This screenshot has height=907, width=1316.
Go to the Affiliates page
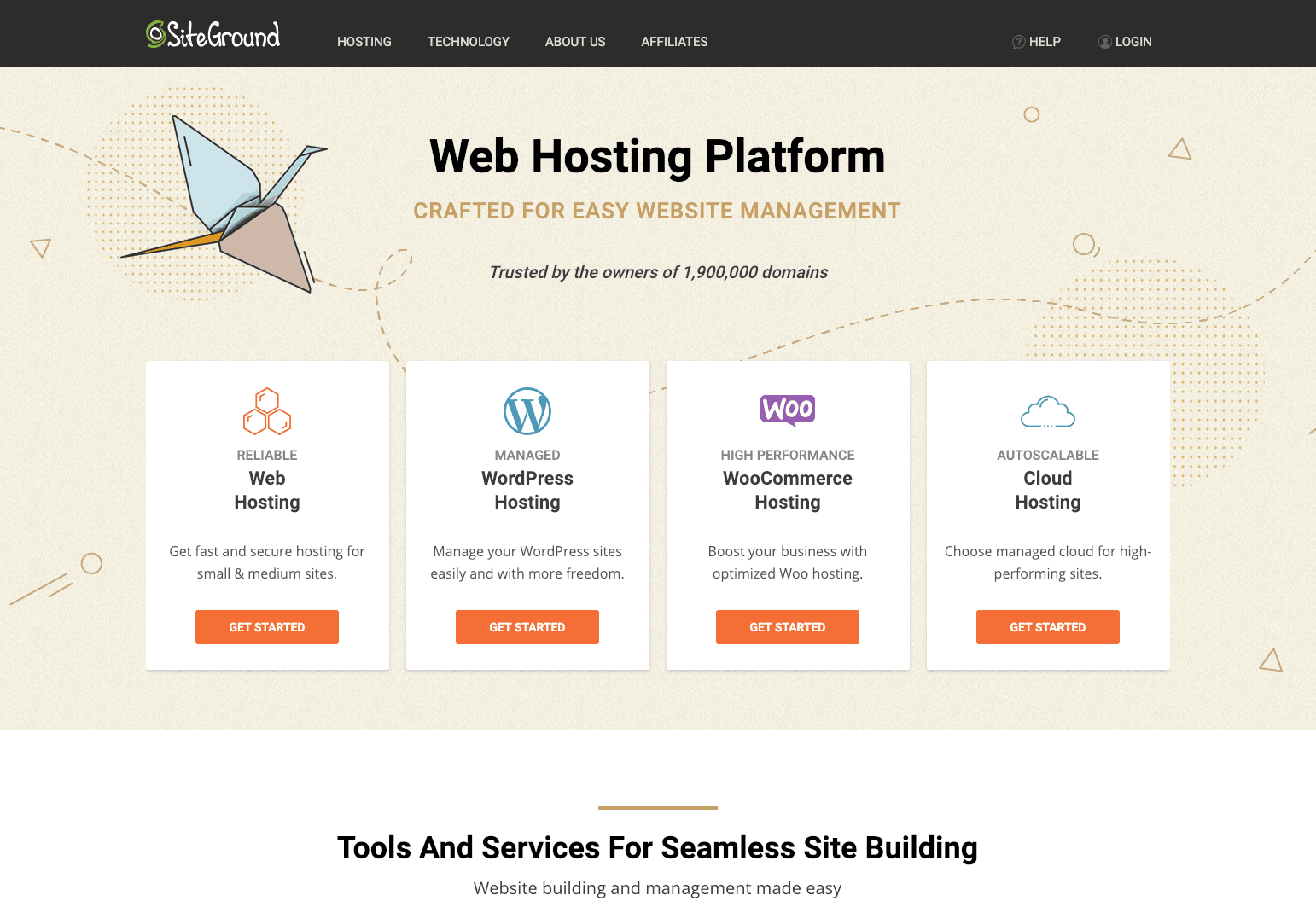(674, 42)
